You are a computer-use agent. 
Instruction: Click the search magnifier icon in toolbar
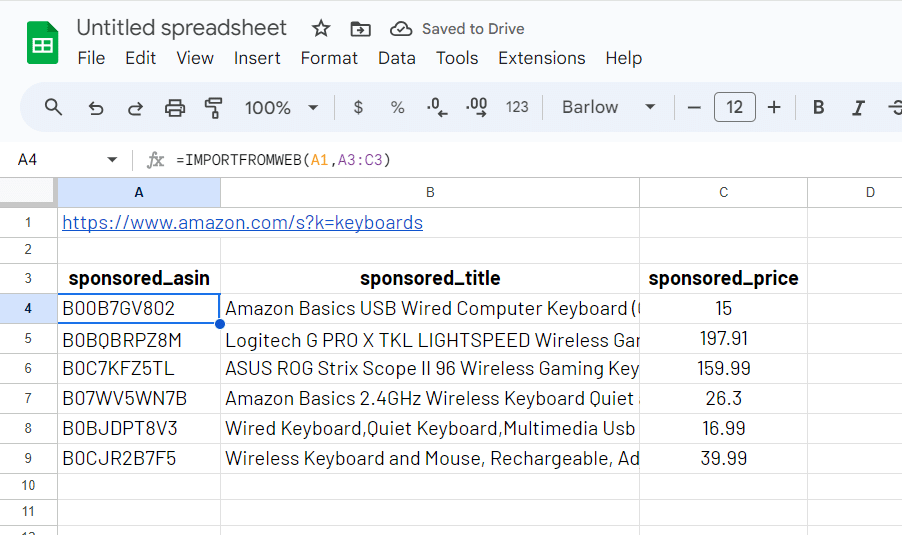54,107
